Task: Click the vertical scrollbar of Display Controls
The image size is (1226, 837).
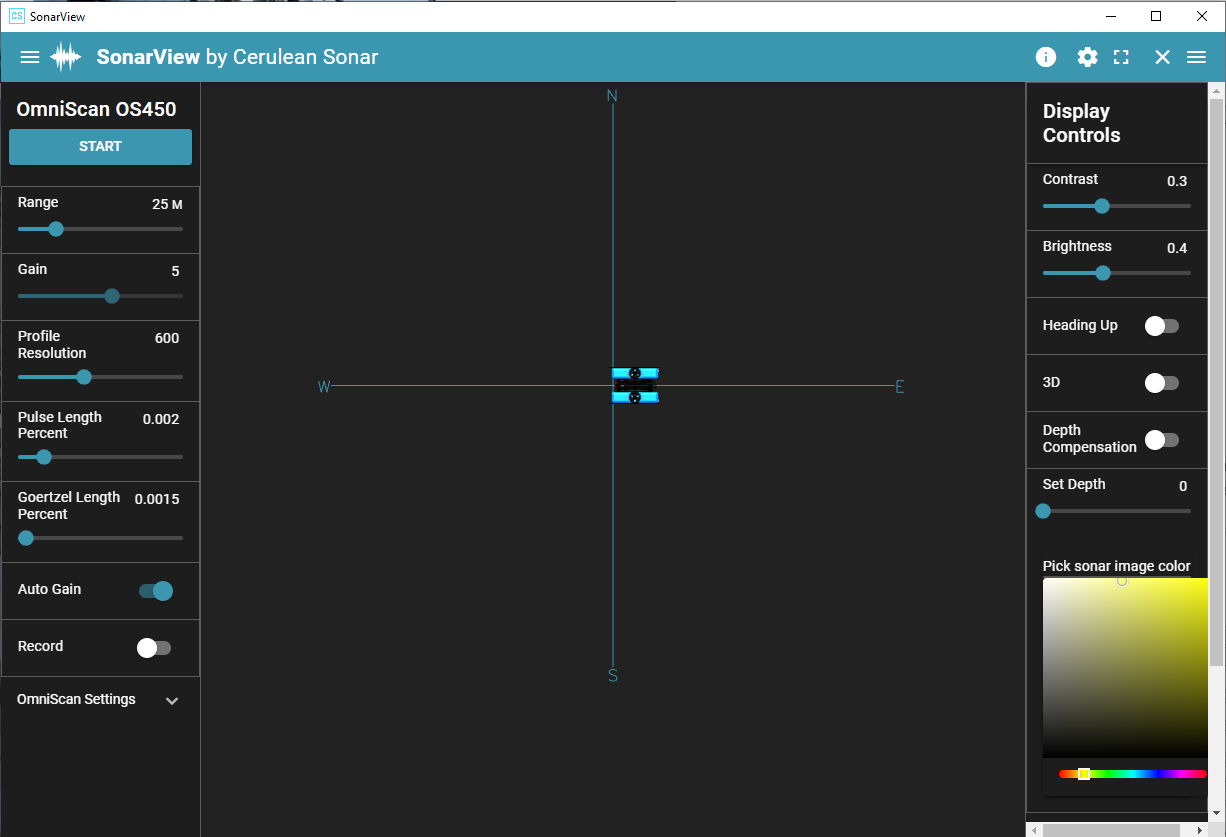Action: click(1216, 380)
